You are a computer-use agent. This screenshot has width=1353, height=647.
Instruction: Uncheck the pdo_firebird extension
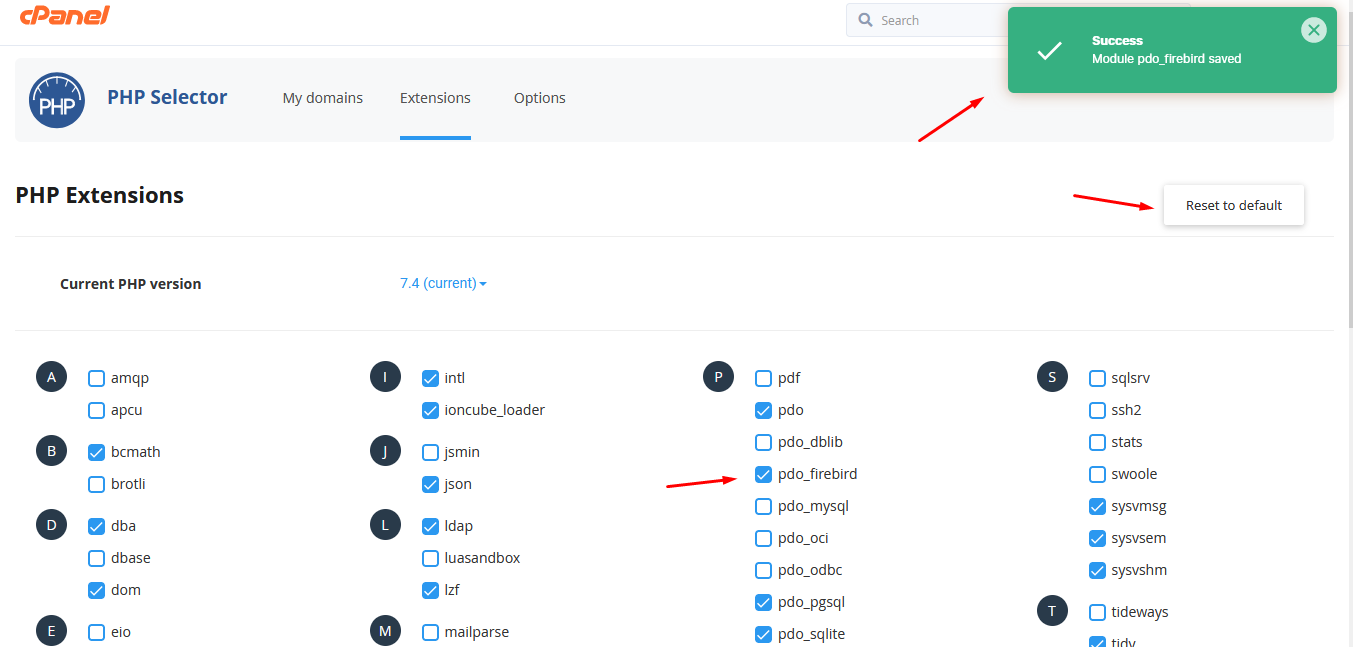click(763, 474)
